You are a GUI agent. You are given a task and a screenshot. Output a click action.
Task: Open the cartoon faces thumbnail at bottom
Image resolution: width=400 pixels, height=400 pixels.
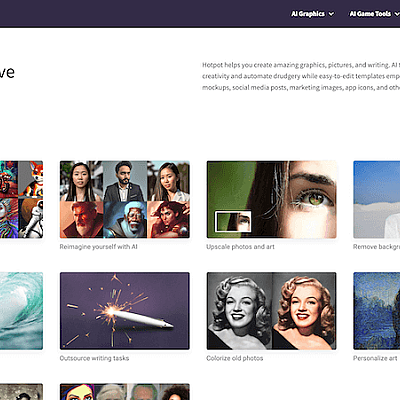coord(125,392)
